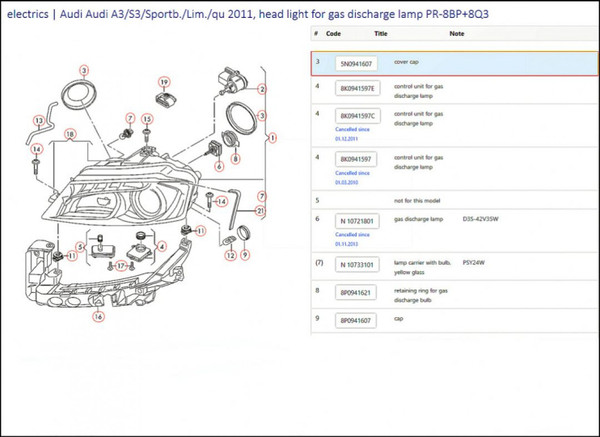Image resolution: width=600 pixels, height=437 pixels.
Task: Select callout 2 next to the bulb socket
Action: 262,89
